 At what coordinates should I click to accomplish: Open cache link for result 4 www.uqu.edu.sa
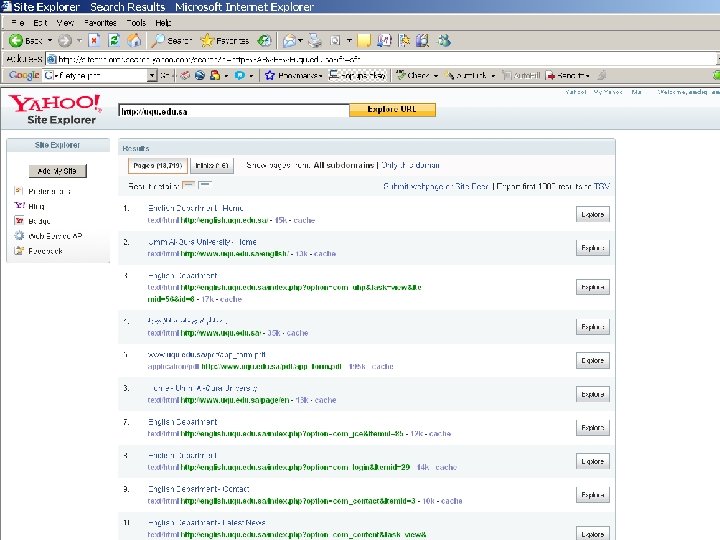[x=297, y=333]
